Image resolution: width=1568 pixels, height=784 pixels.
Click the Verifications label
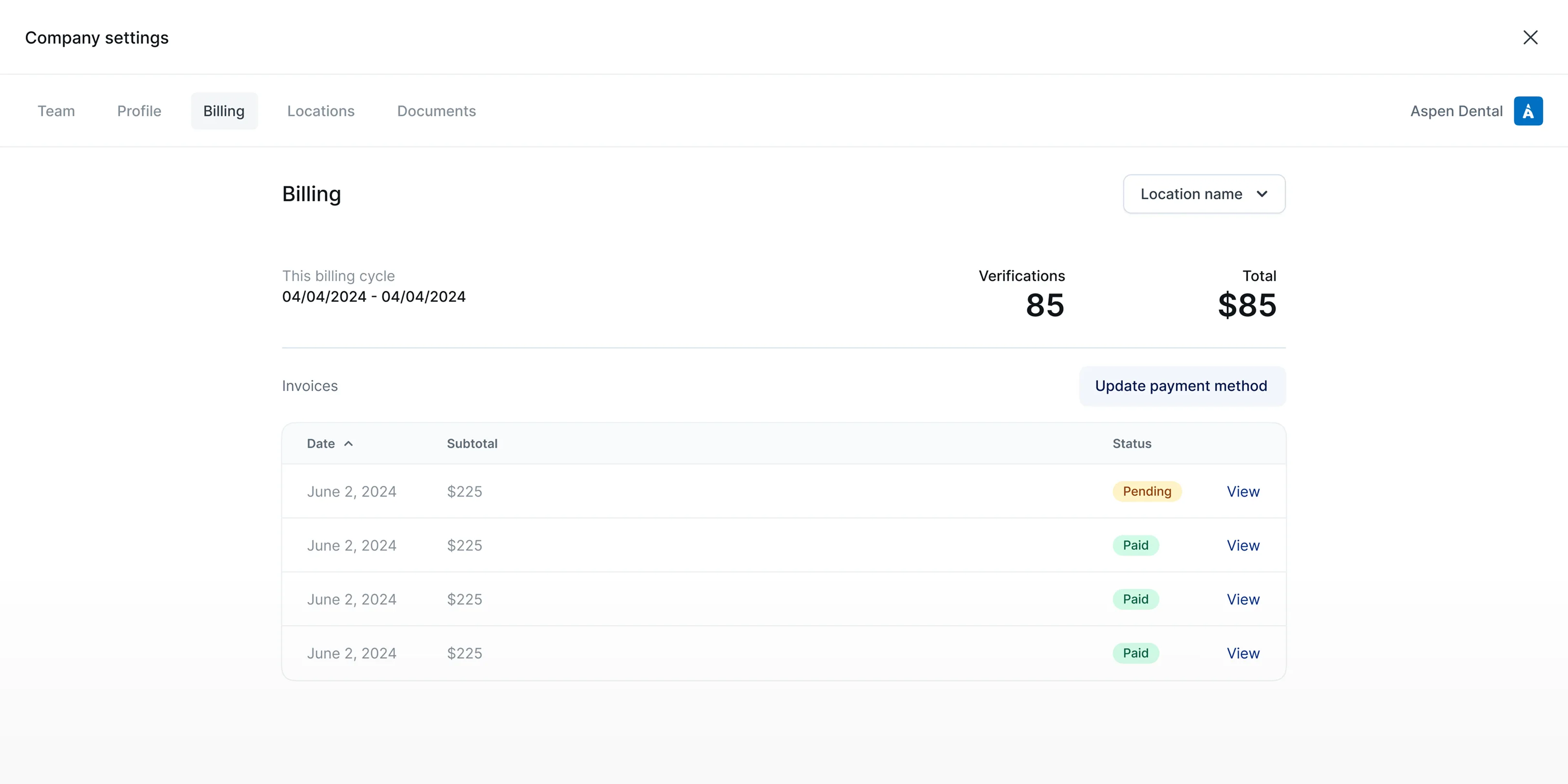(1022, 276)
